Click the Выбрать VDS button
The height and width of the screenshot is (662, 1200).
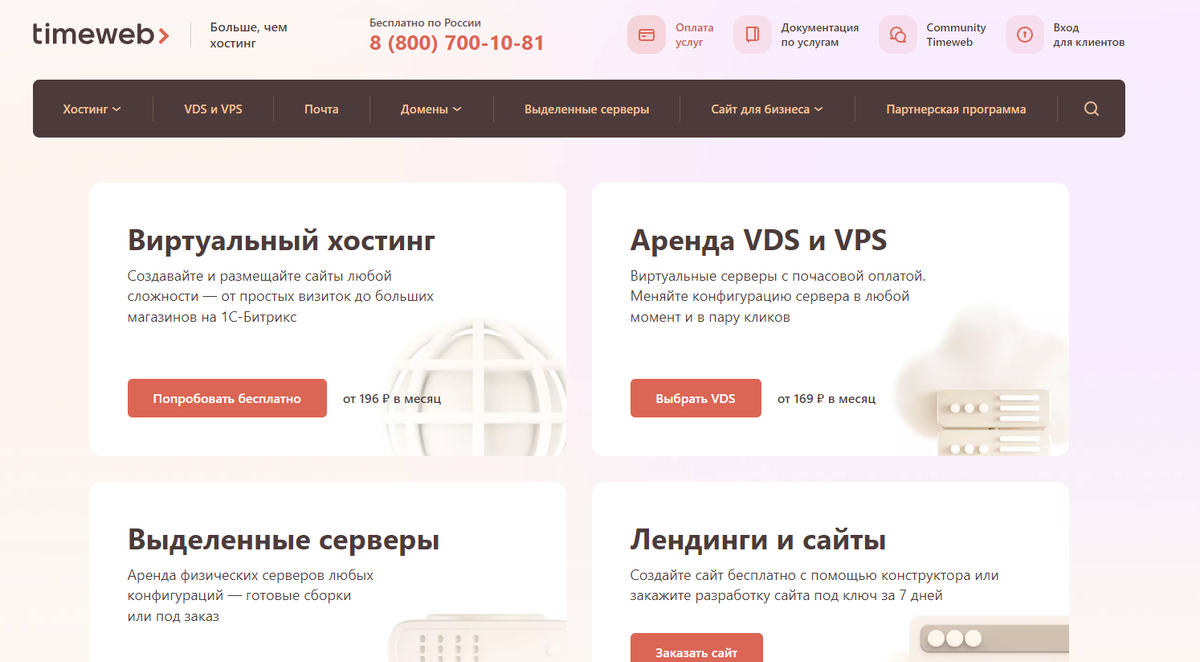click(695, 398)
